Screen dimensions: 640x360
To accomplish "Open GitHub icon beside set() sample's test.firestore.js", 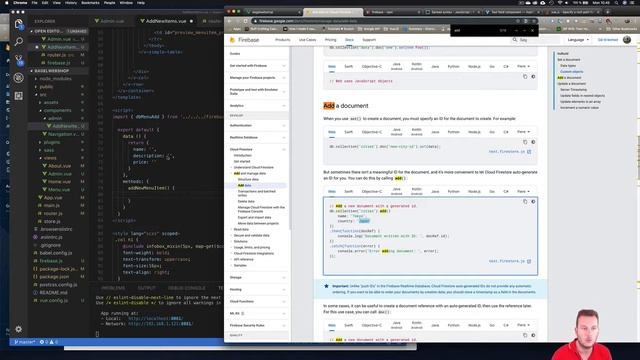I will (529, 152).
